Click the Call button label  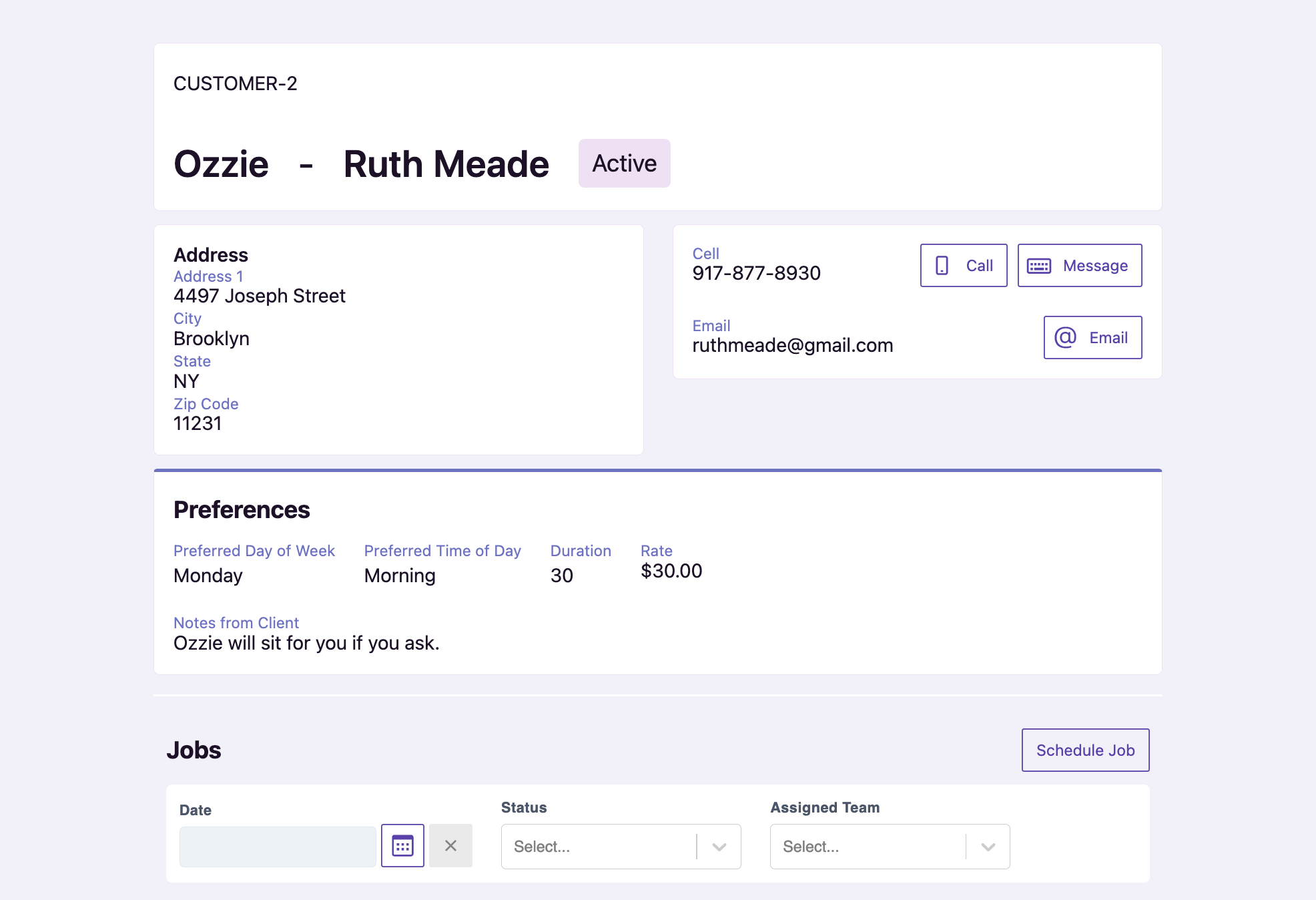click(x=979, y=266)
